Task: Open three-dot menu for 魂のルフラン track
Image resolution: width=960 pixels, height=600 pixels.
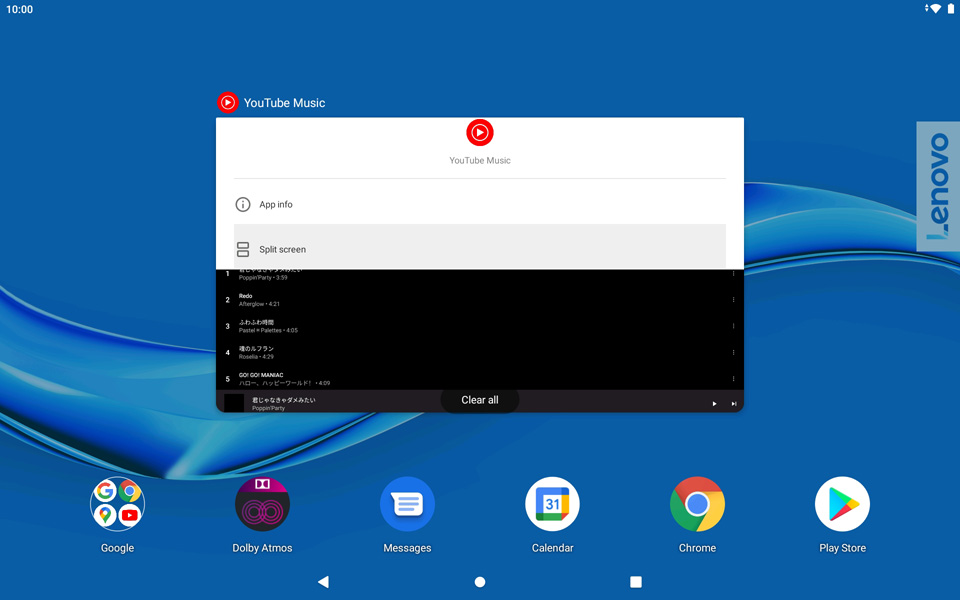Action: pyautogui.click(x=733, y=352)
